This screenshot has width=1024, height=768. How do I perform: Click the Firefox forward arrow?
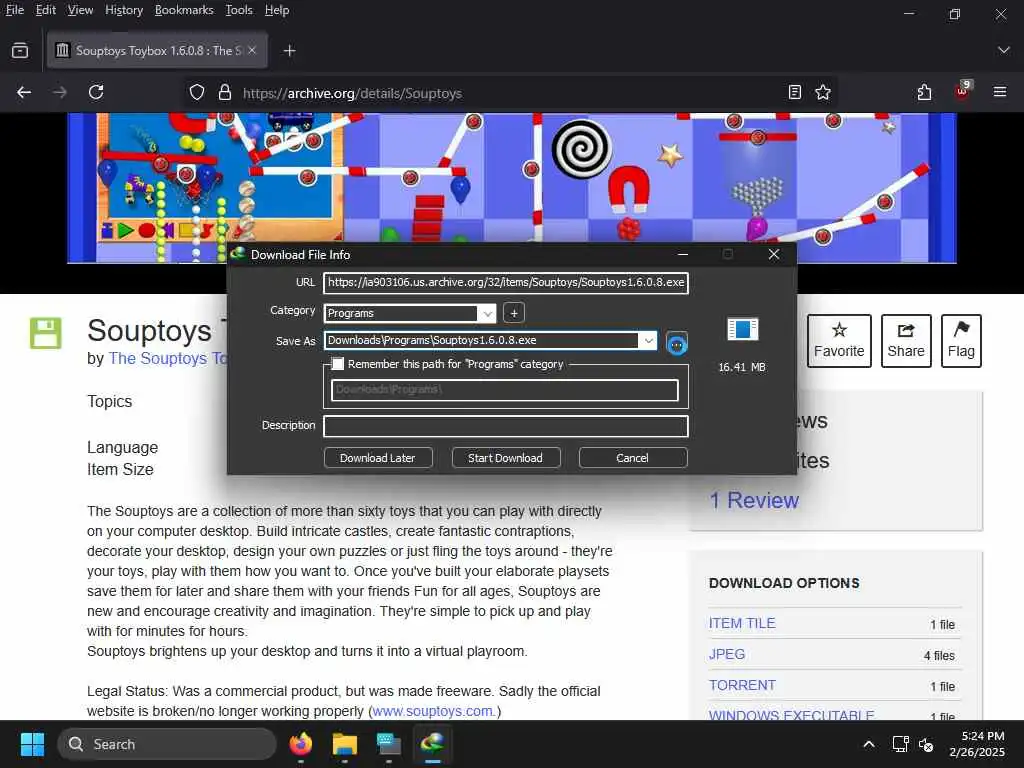click(x=59, y=93)
